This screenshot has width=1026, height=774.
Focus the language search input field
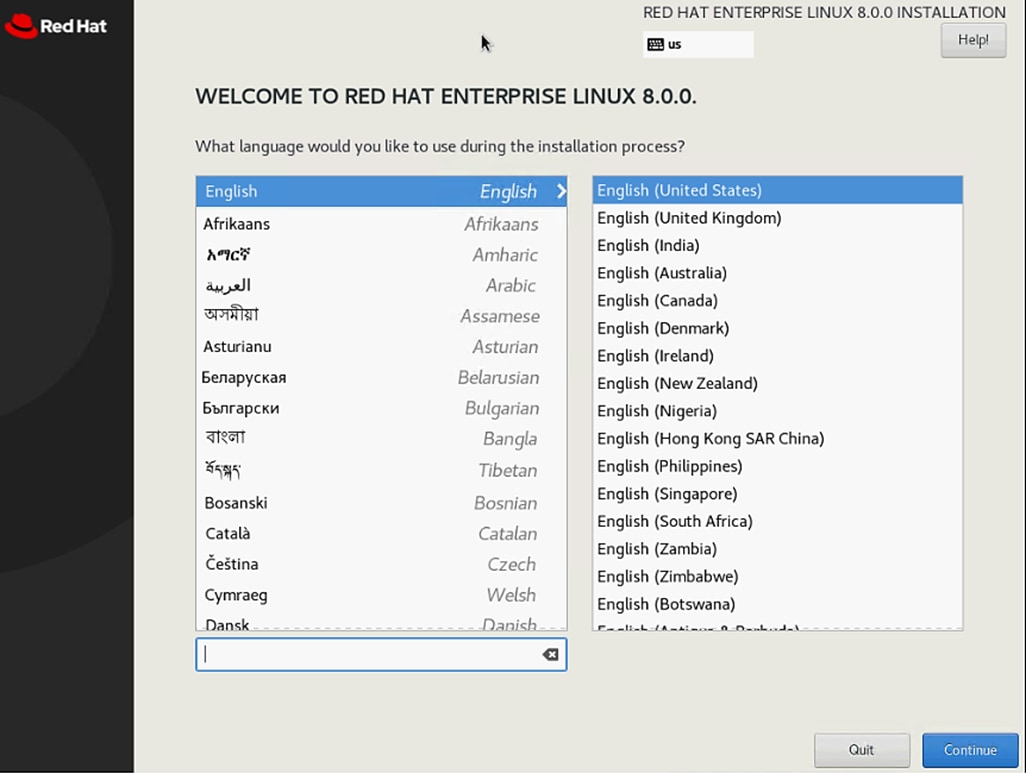click(381, 654)
